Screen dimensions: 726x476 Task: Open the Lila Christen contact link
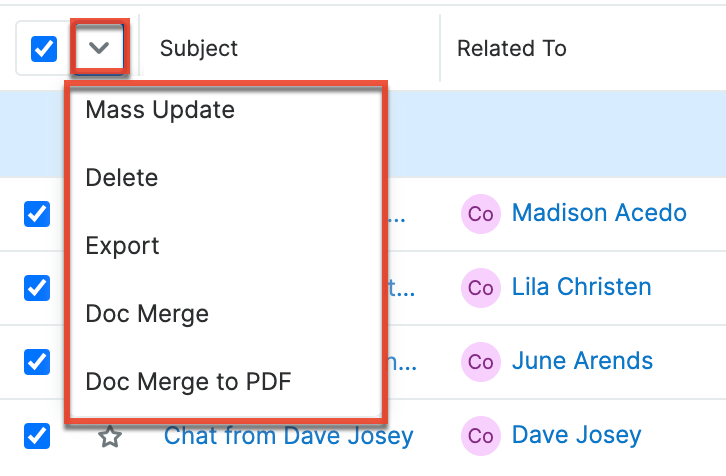click(581, 287)
